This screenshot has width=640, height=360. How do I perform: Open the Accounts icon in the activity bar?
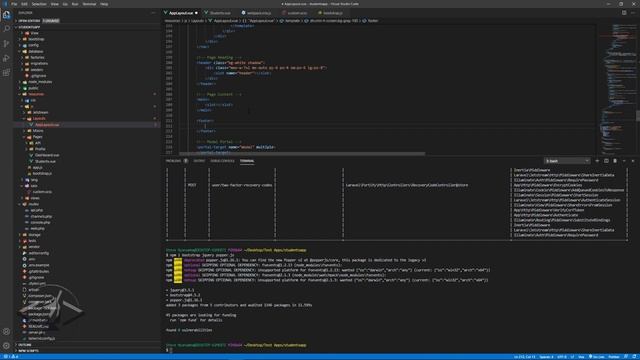click(6, 331)
